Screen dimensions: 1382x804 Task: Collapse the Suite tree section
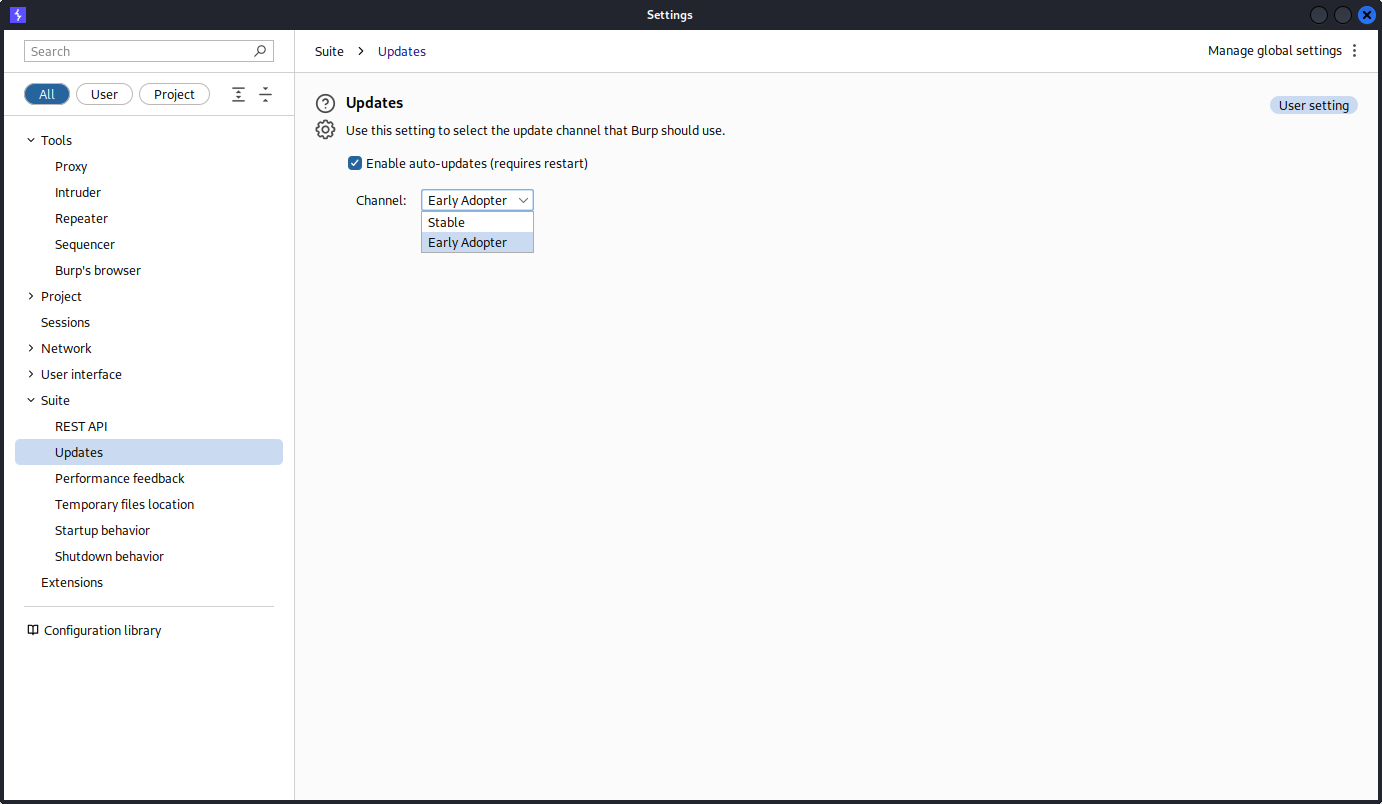click(31, 400)
